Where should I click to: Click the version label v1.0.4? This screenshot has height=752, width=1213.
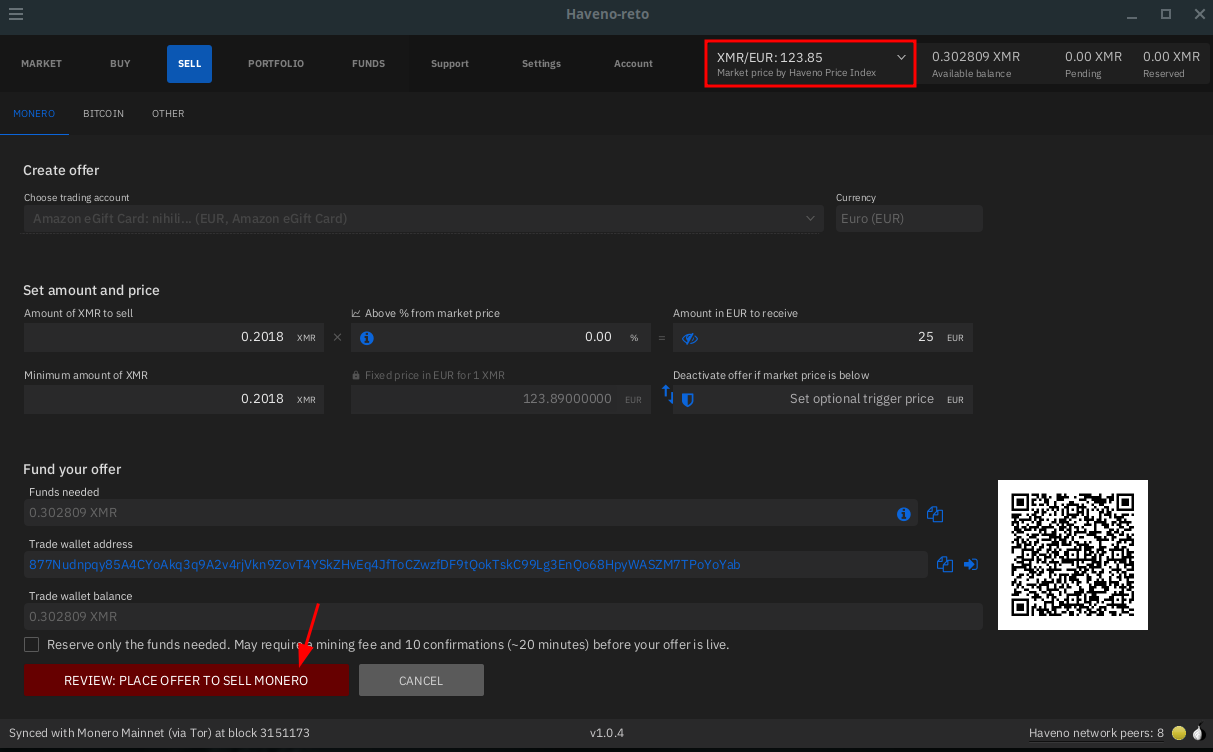[x=607, y=733]
